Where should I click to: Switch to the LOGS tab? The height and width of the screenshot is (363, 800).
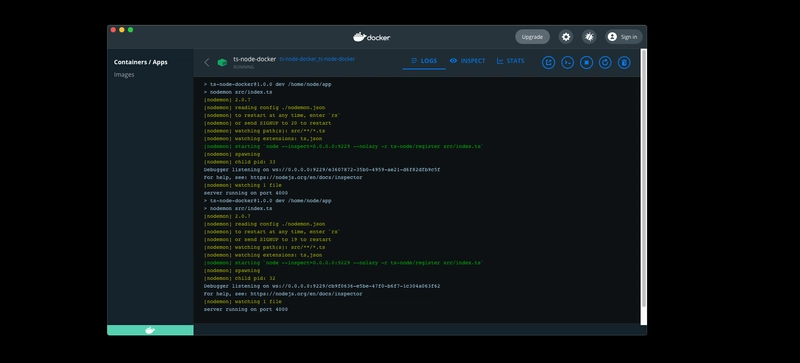click(x=424, y=61)
